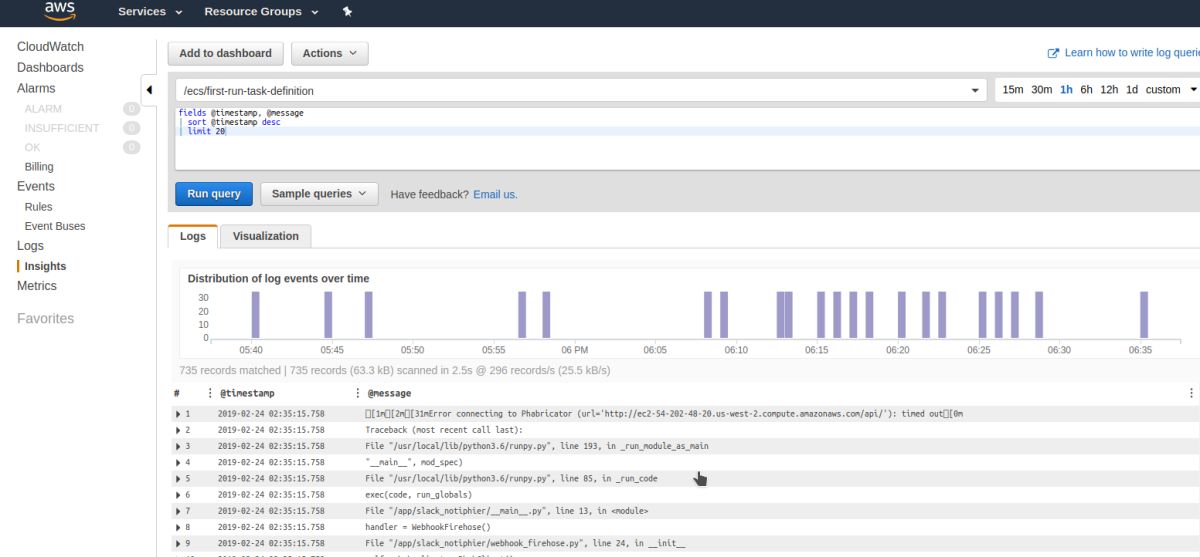Open Alarms in sidebar
The height and width of the screenshot is (557, 1200).
(x=36, y=89)
